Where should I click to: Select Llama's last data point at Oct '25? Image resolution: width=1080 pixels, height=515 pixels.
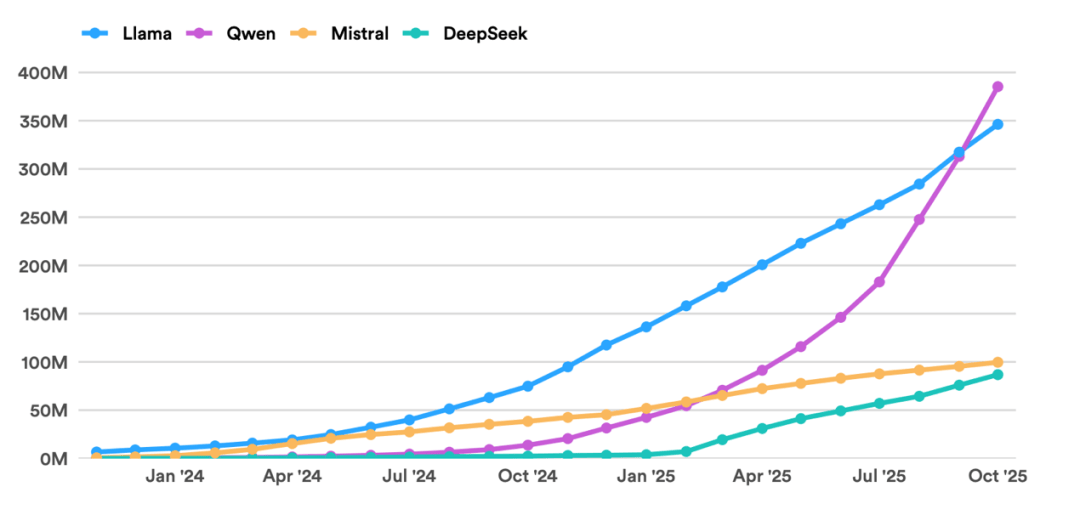997,124
